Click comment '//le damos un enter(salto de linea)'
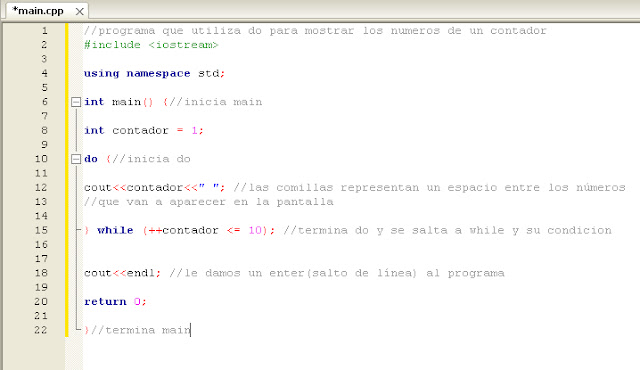This screenshot has height=370, width=640. click(x=337, y=273)
